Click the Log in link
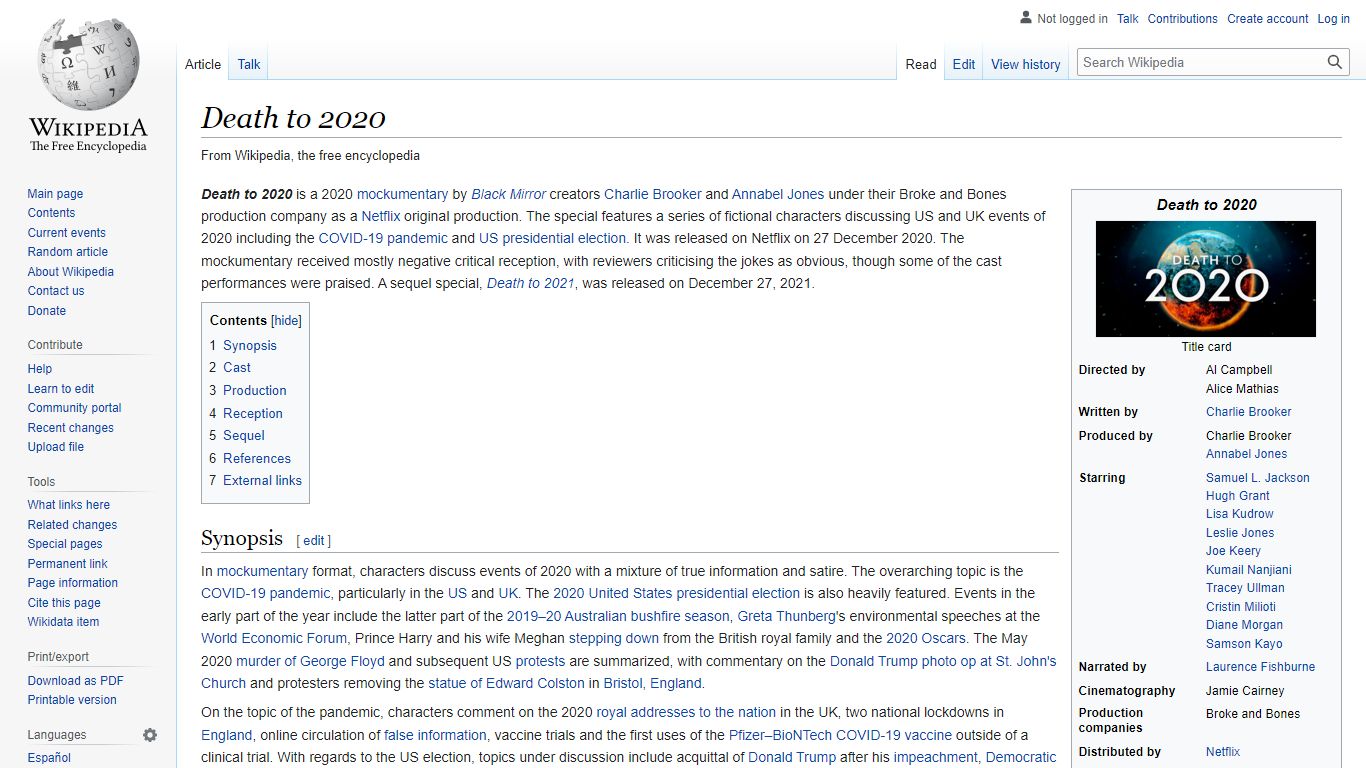Screen dimensions: 1366x768 pos(1334,19)
